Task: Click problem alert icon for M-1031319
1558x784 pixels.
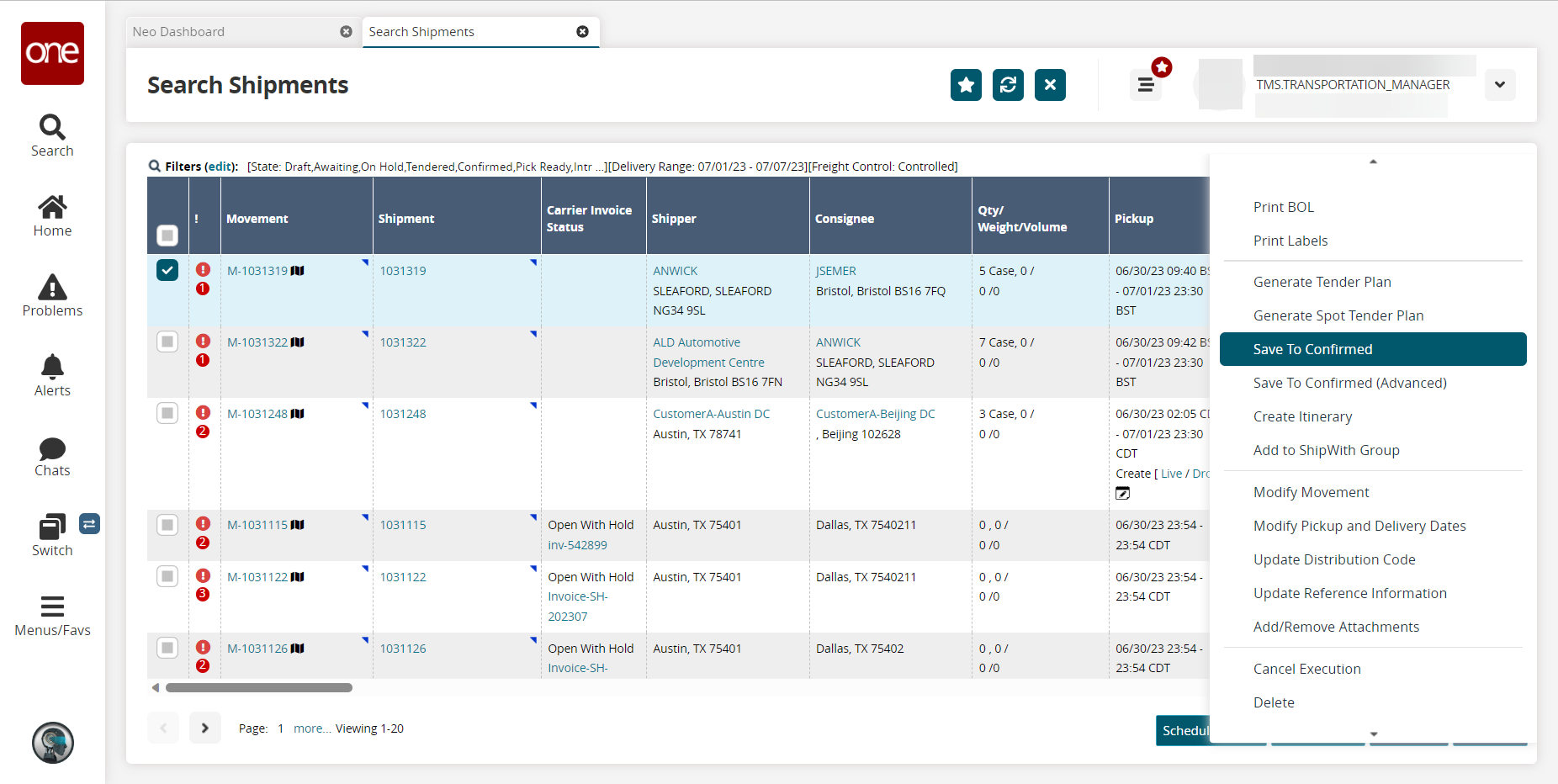Action: (203, 270)
